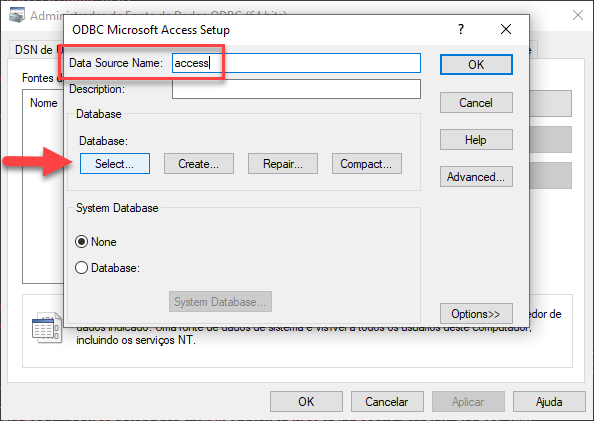The image size is (594, 421).
Task: Expand the dialog with Options>>
Action: tap(476, 314)
